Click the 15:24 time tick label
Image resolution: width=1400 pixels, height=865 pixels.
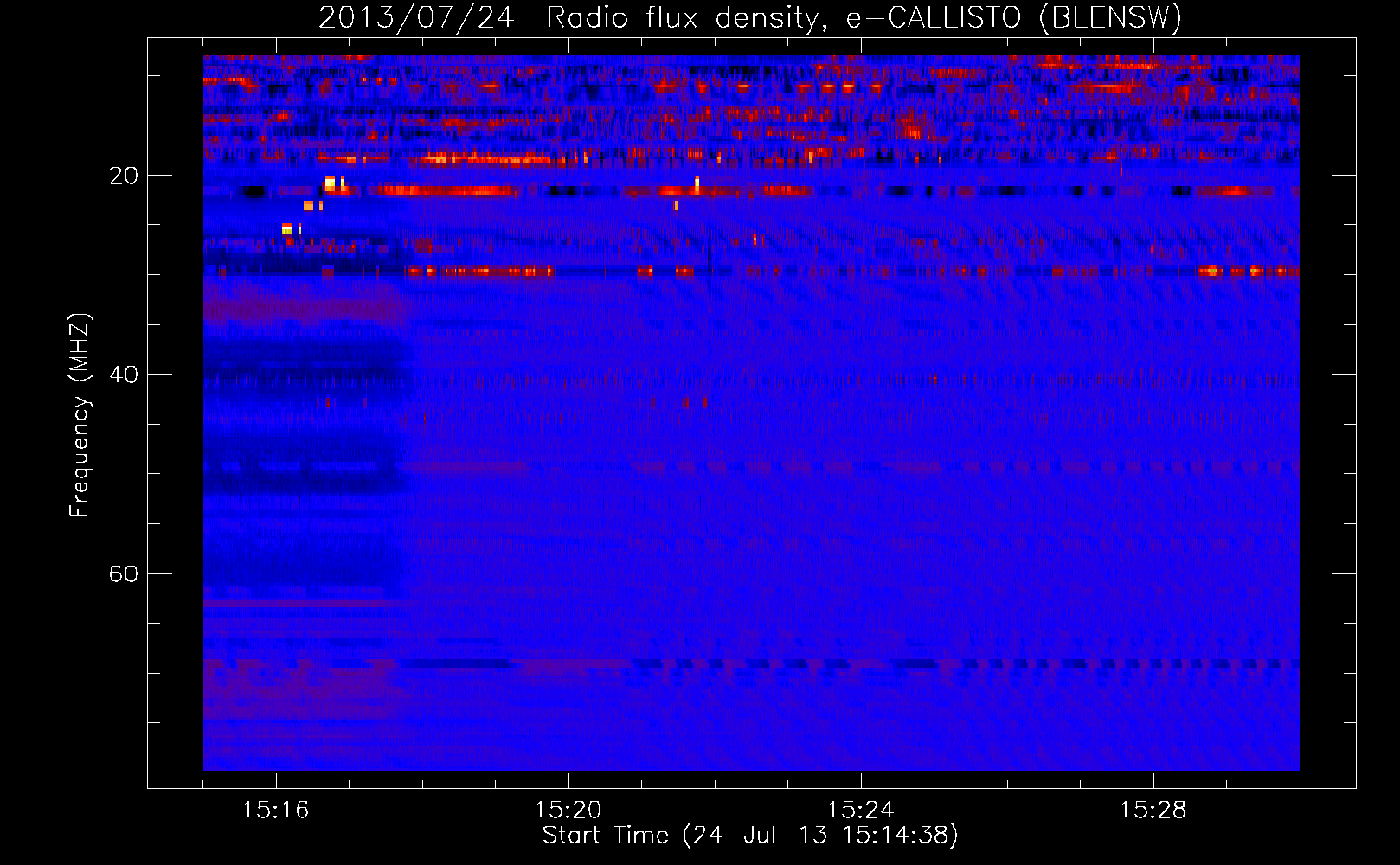click(x=860, y=810)
